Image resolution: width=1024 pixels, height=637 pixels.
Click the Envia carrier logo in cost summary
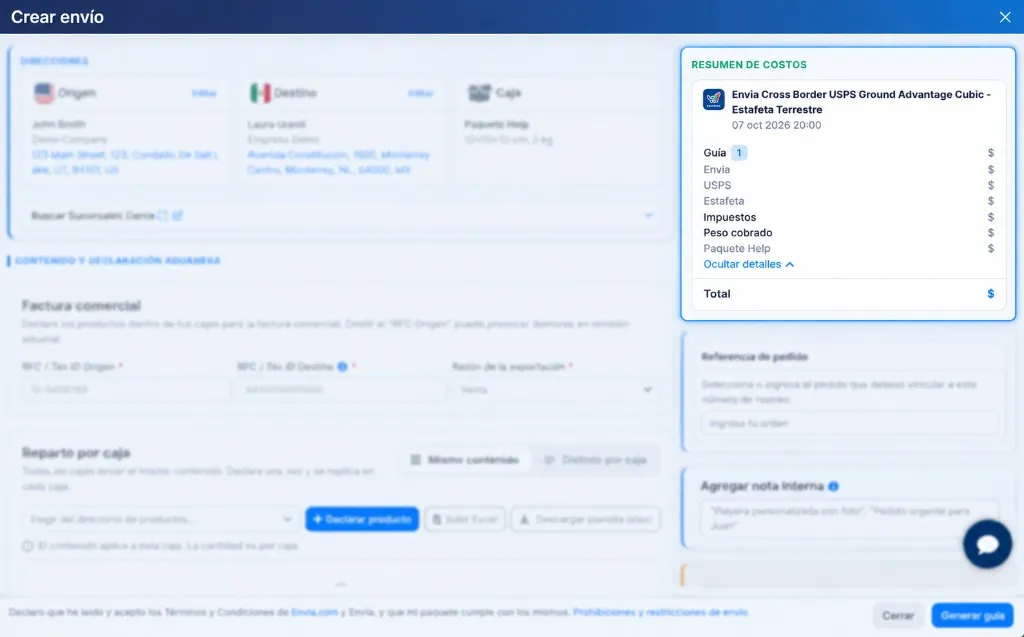pyautogui.click(x=713, y=99)
